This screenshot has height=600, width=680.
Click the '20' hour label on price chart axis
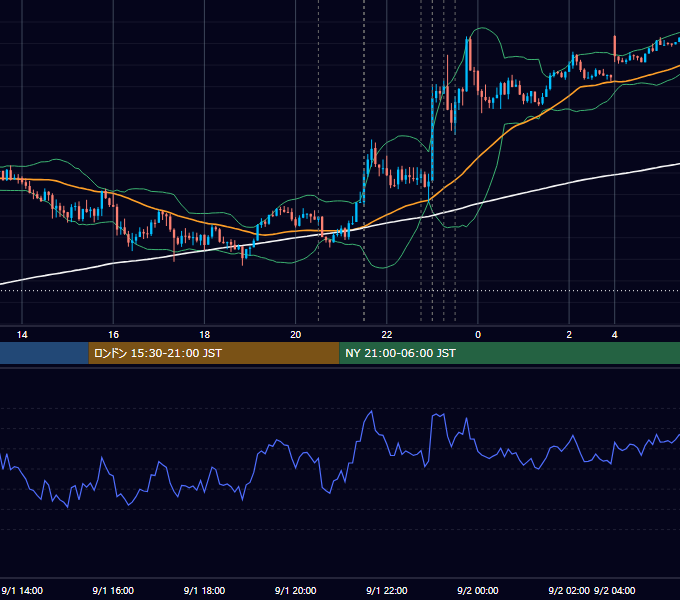pyautogui.click(x=295, y=335)
